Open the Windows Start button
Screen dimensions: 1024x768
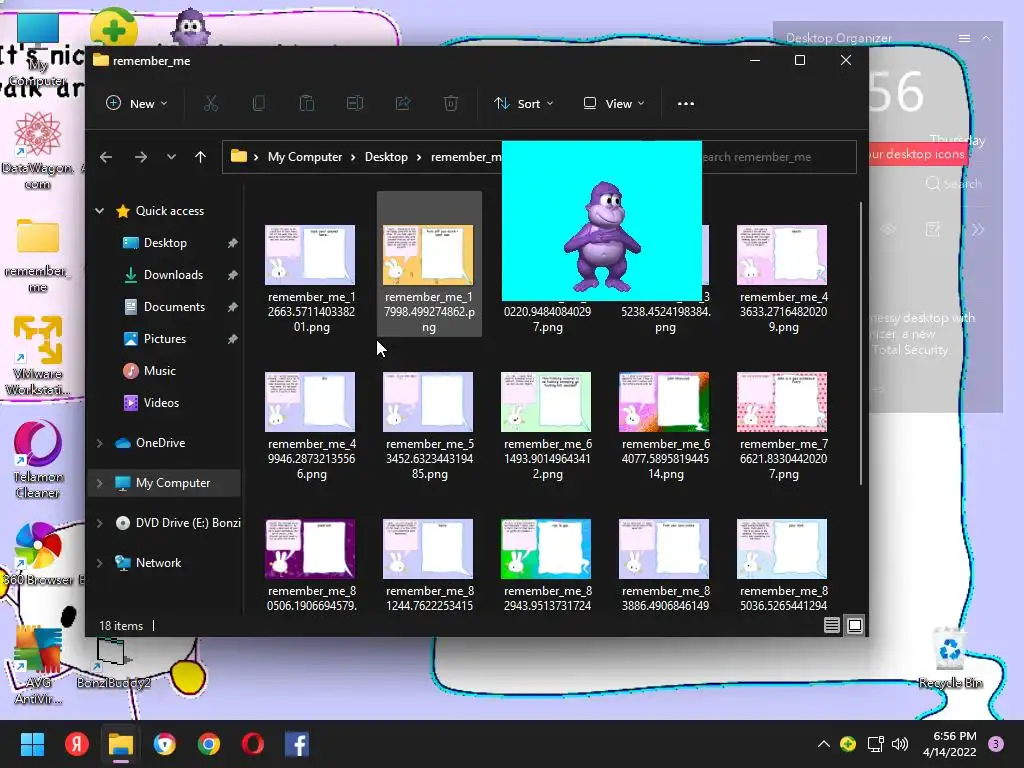click(32, 744)
